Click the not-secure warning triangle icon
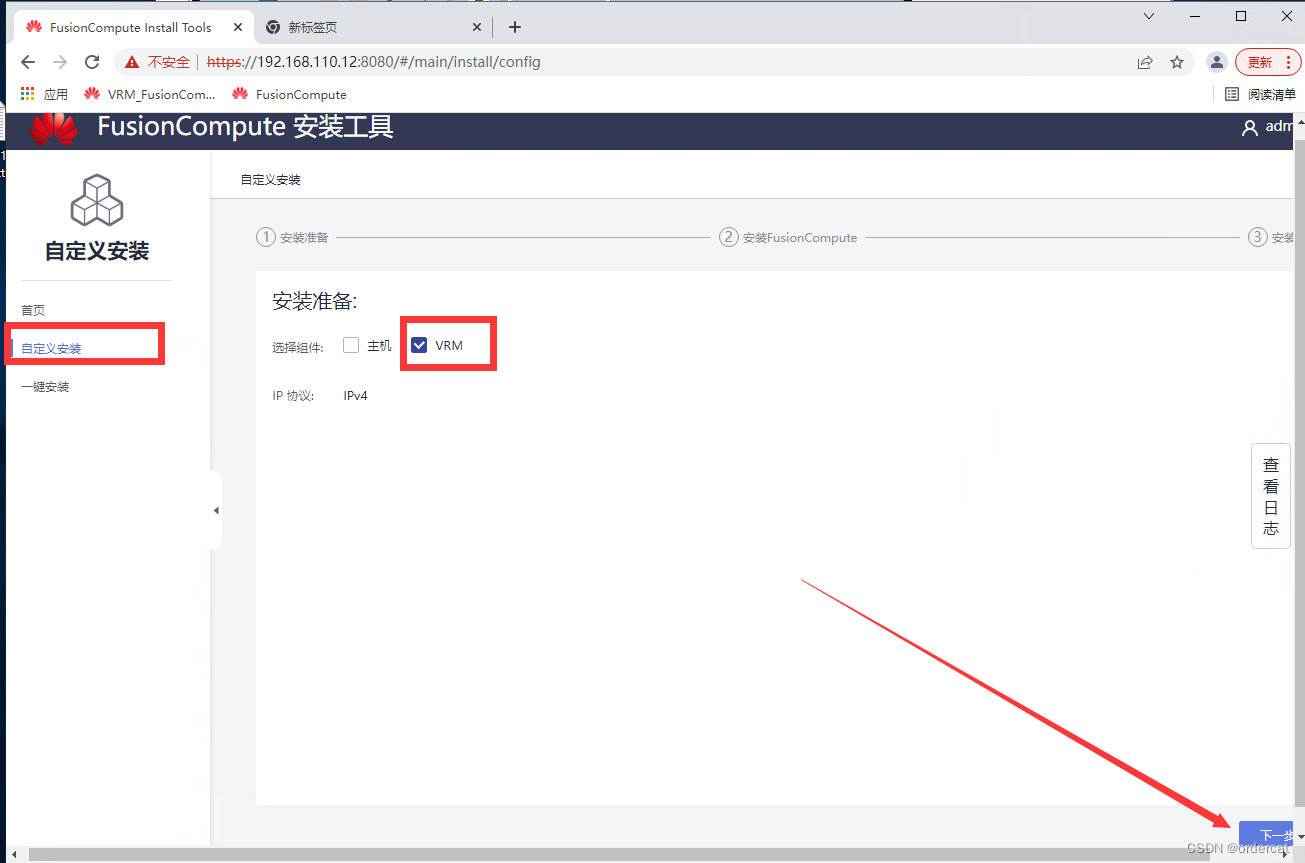 tap(132, 62)
